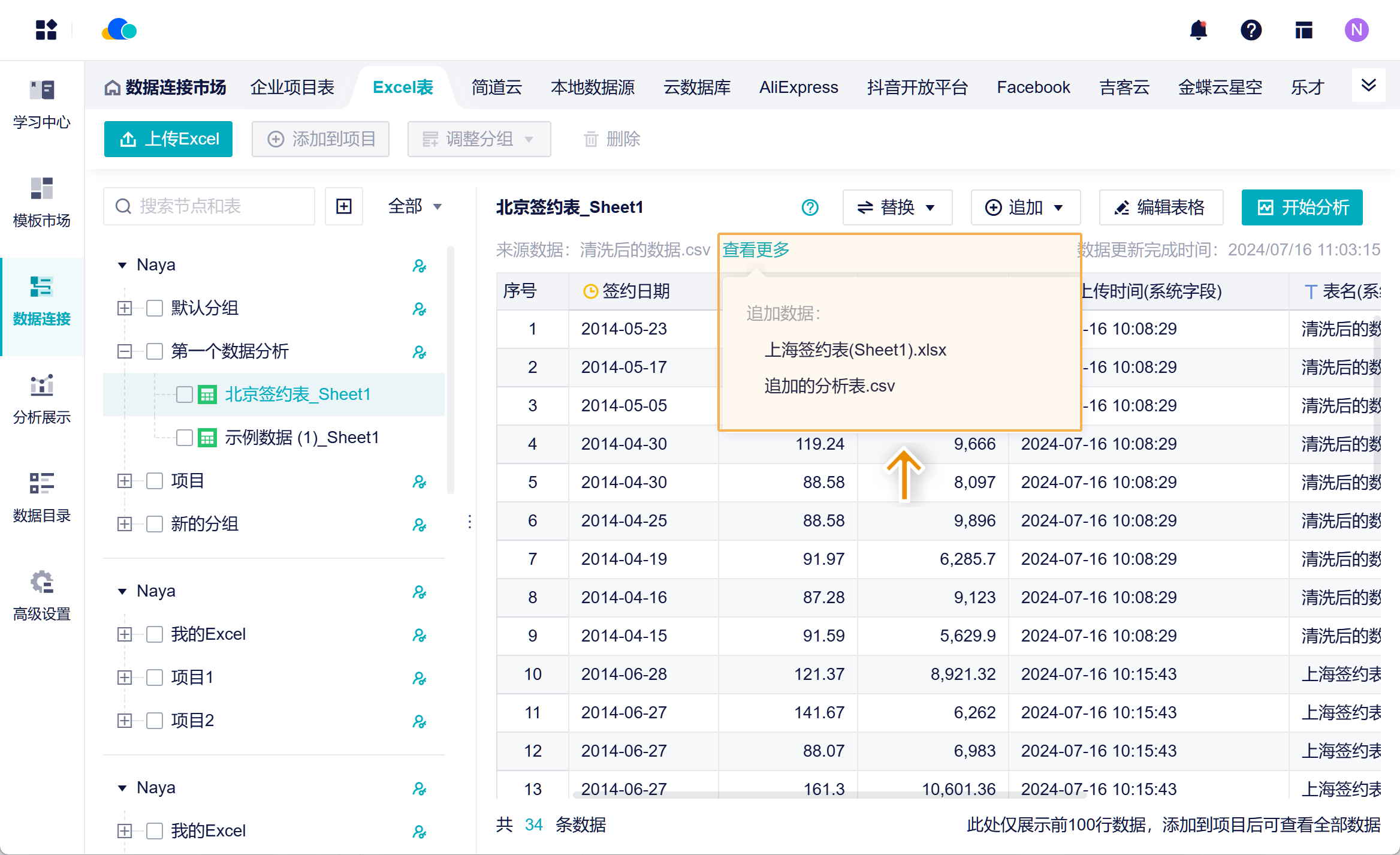The height and width of the screenshot is (855, 1400).
Task: Click the 搜索节点和表 search field
Action: (210, 206)
